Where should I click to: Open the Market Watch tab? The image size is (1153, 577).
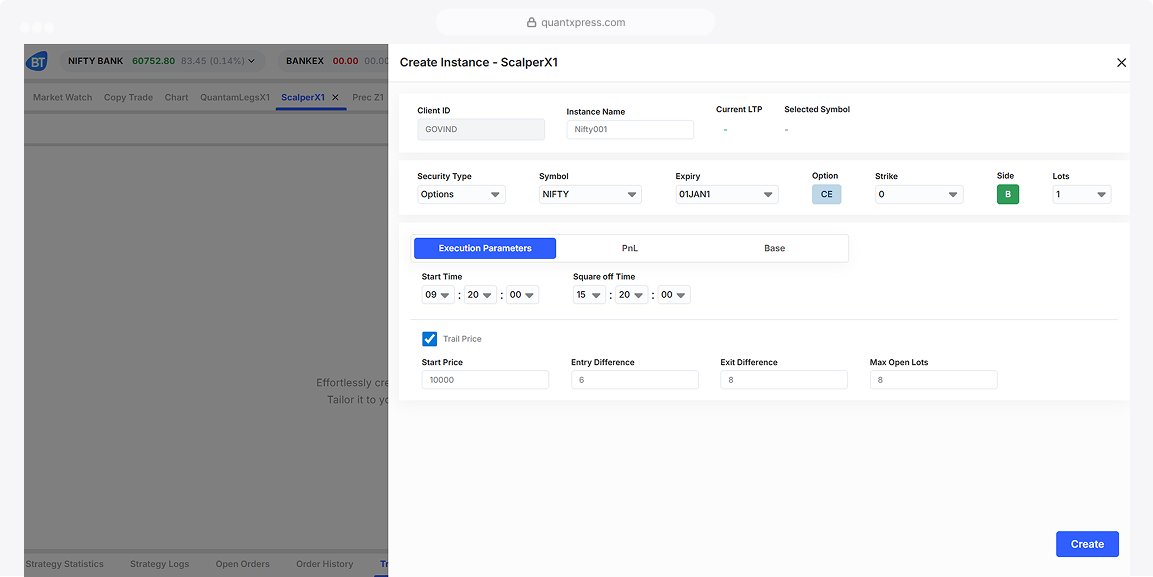click(x=63, y=97)
